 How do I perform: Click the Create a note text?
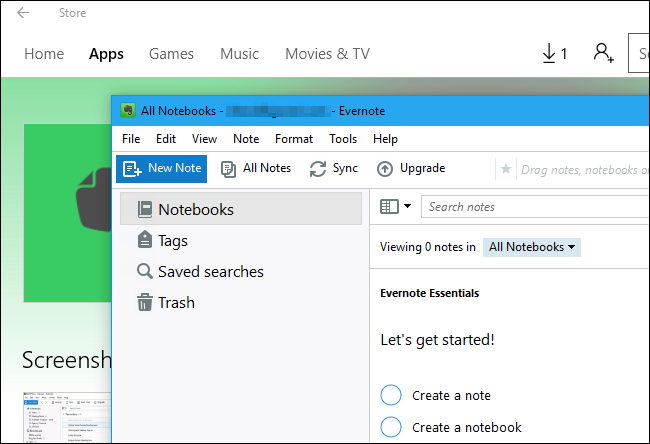pyautogui.click(x=451, y=395)
